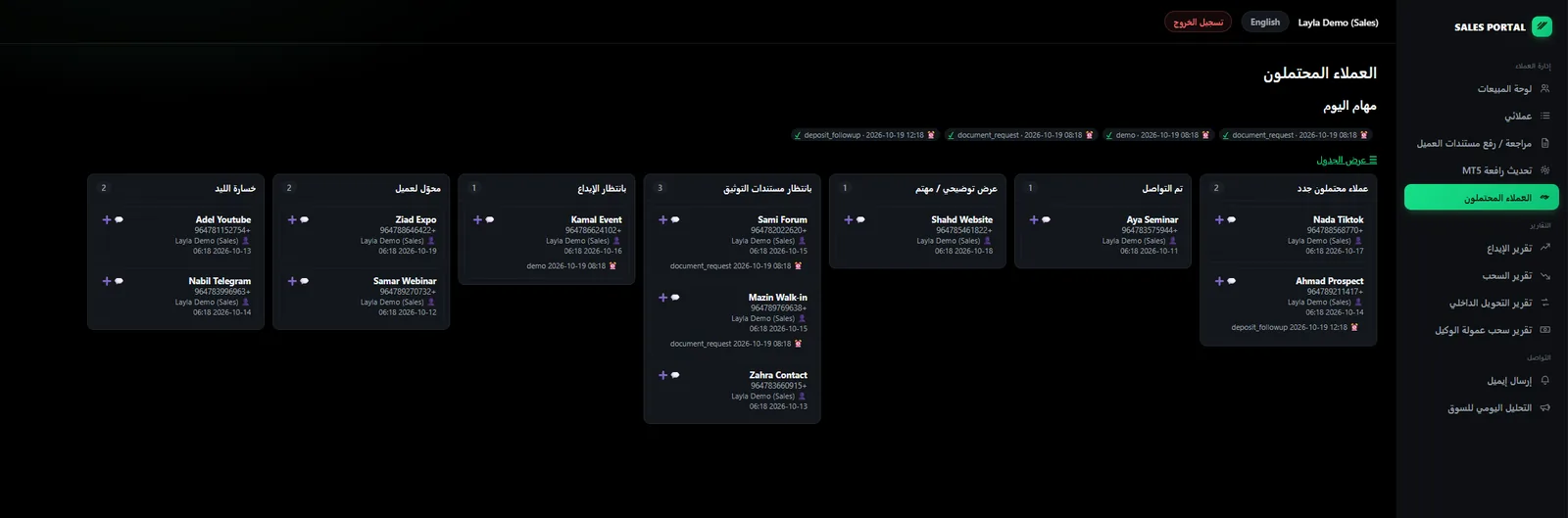Go to عملائي sidebar item
Screen dimensions: 1568x518
click(x=1482, y=116)
